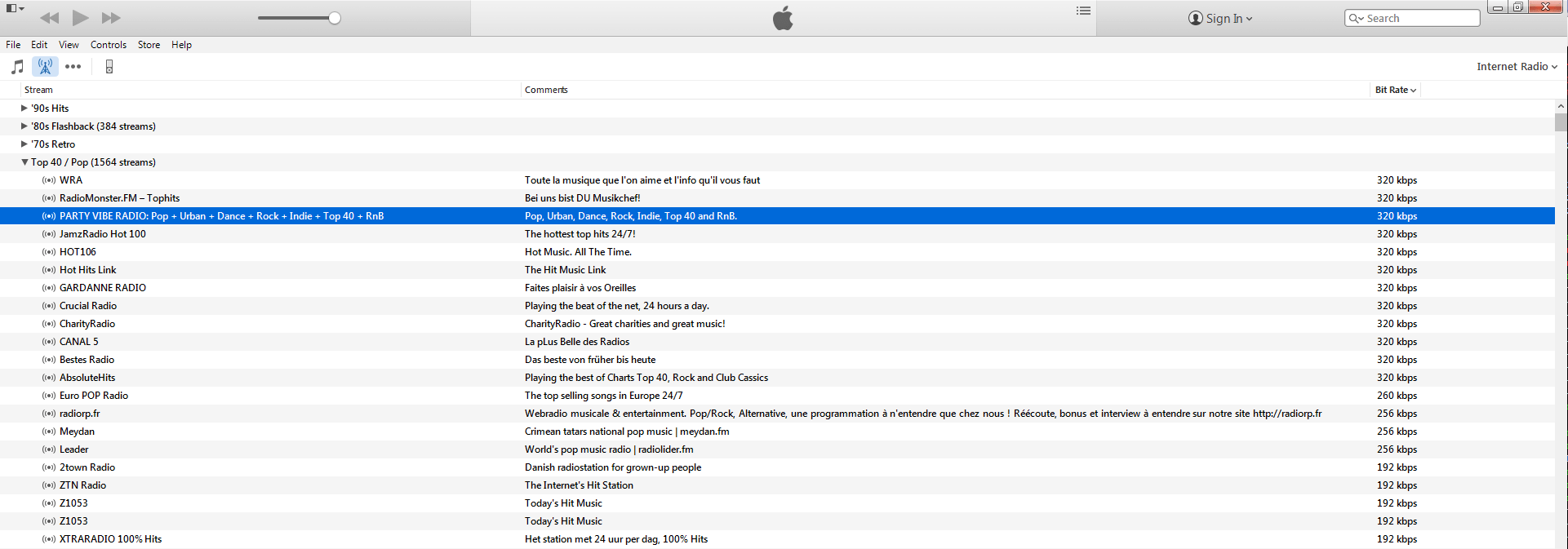This screenshot has width=1568, height=549.
Task: Click the comment "Das beste von früher bis heute"
Action: pyautogui.click(x=590, y=360)
